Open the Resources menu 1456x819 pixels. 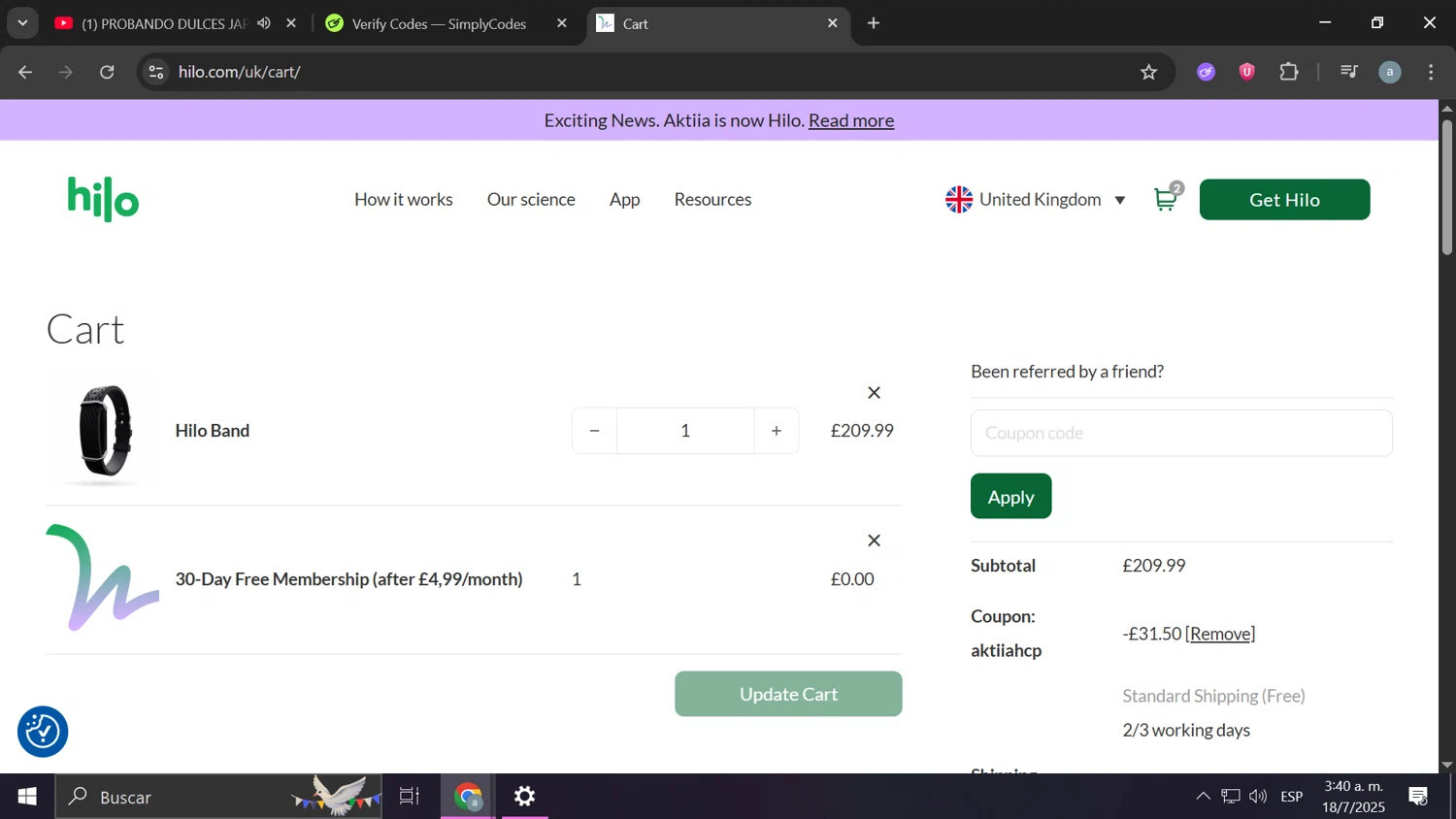tap(712, 199)
